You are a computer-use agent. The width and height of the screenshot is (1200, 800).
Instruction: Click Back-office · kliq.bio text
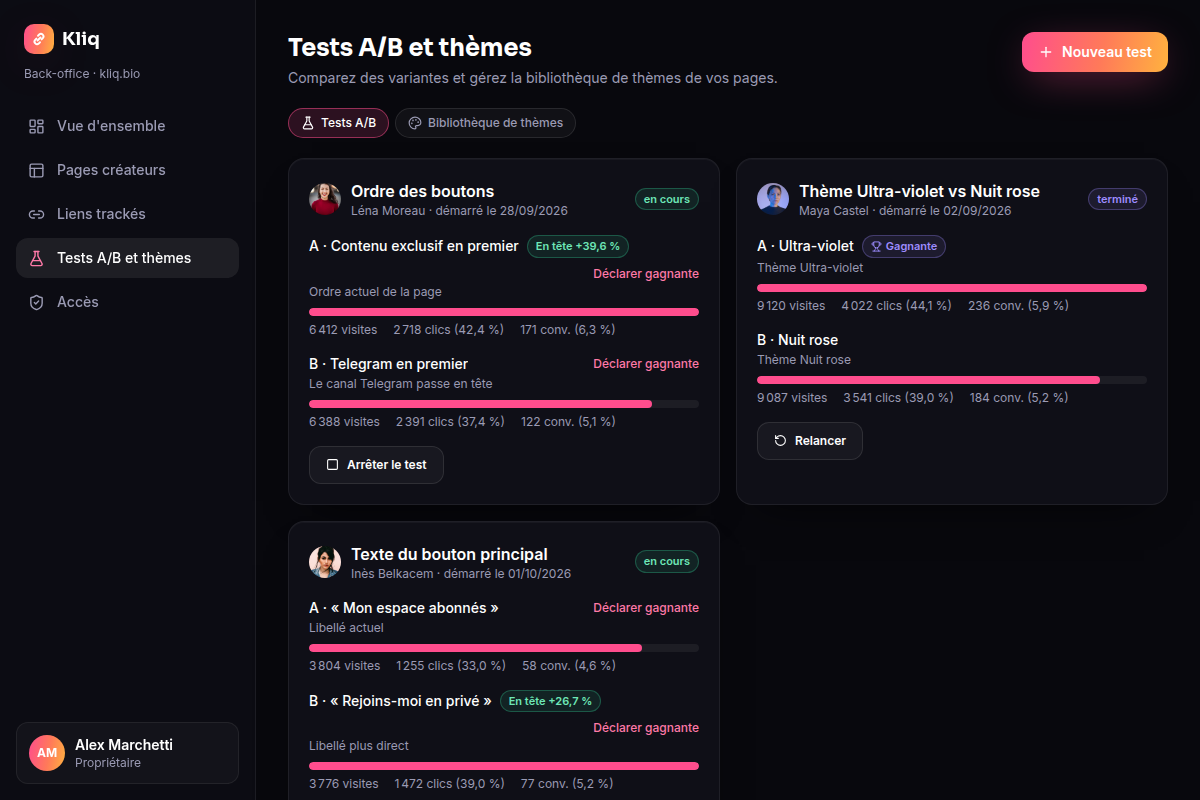point(82,74)
